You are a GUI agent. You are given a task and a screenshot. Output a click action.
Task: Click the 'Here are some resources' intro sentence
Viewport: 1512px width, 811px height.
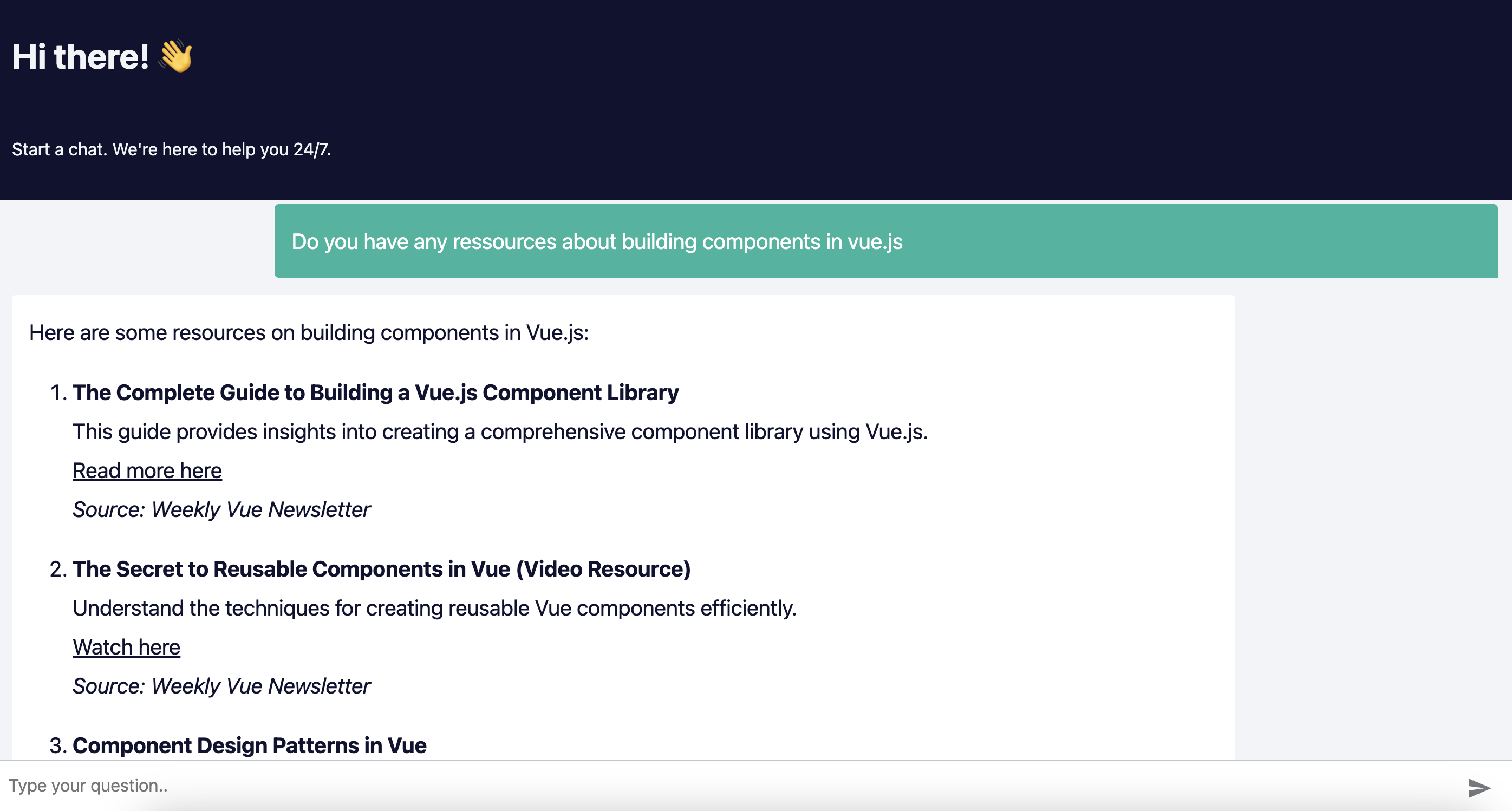[x=309, y=333]
